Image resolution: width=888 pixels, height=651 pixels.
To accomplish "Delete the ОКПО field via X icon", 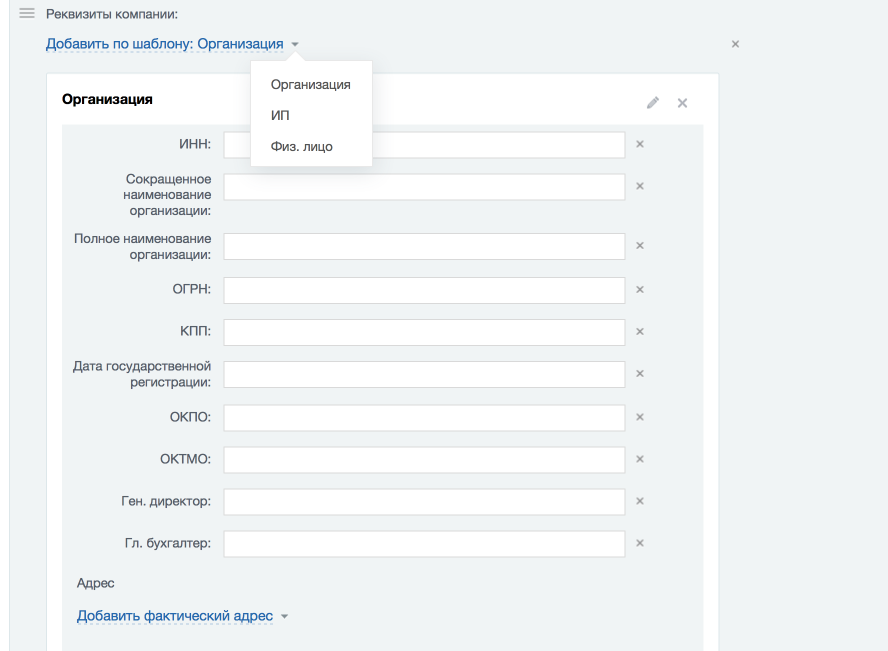I will tap(640, 417).
